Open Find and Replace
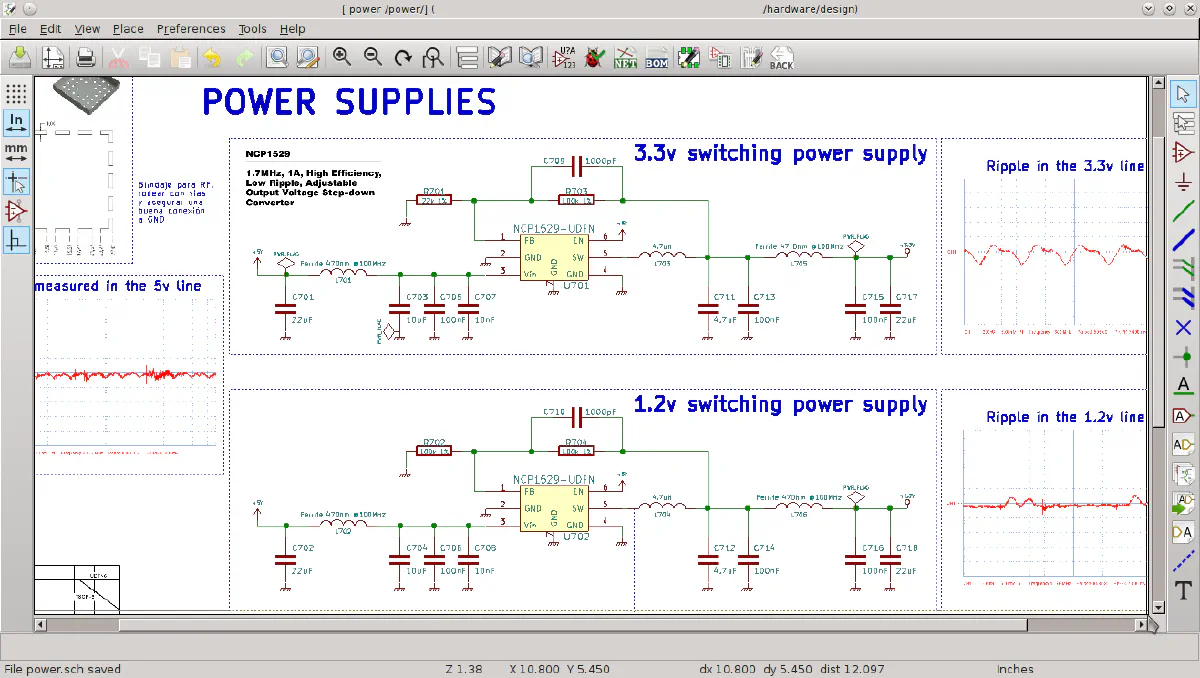Screen dimensions: 1200x678 (x=307, y=57)
